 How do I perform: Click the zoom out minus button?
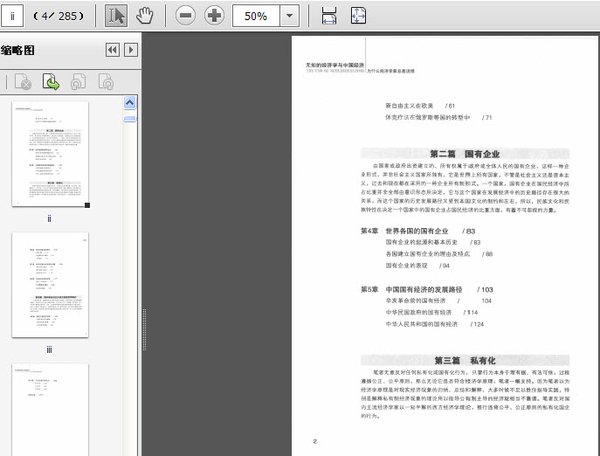click(186, 16)
